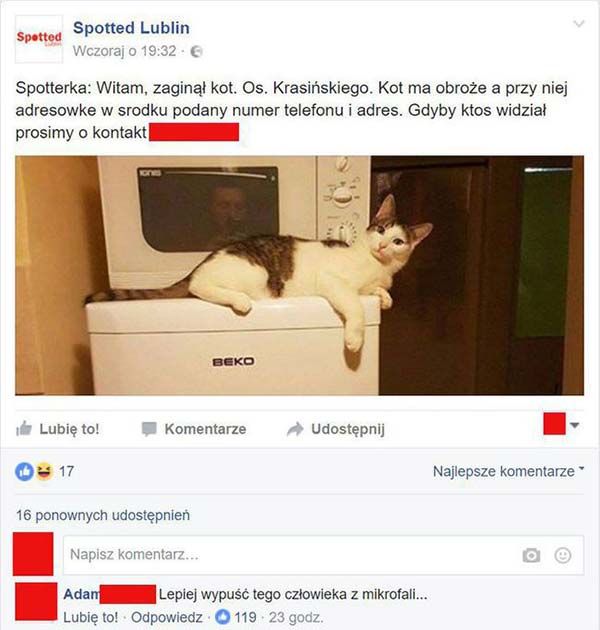Click the laughing haha reaction emoji

pos(44,471)
